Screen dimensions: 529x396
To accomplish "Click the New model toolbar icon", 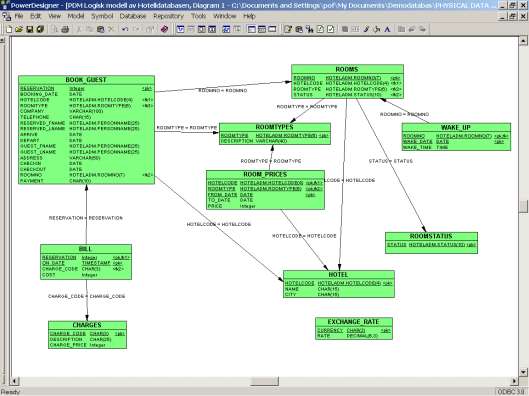I will (x=9, y=29).
